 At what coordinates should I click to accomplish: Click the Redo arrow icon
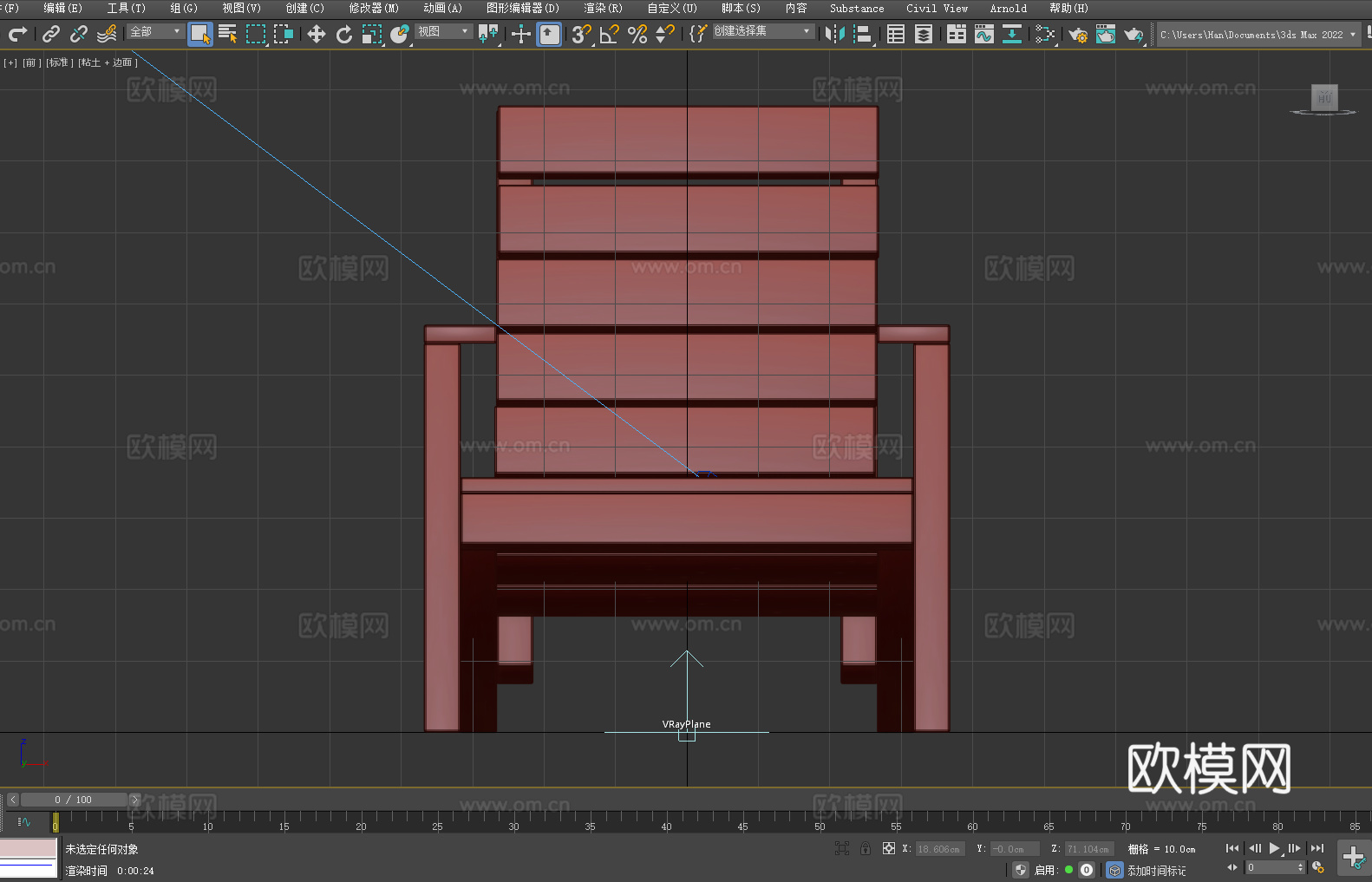pos(17,34)
